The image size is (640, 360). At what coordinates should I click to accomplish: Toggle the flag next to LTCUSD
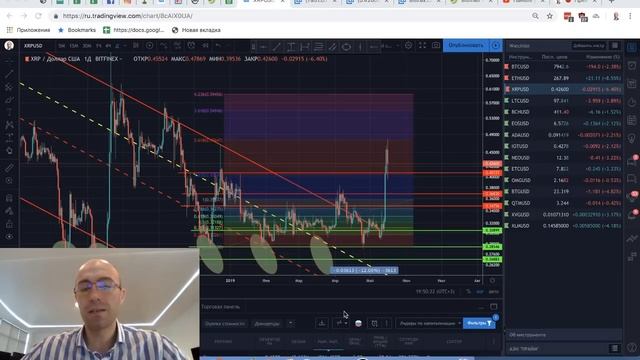507,100
